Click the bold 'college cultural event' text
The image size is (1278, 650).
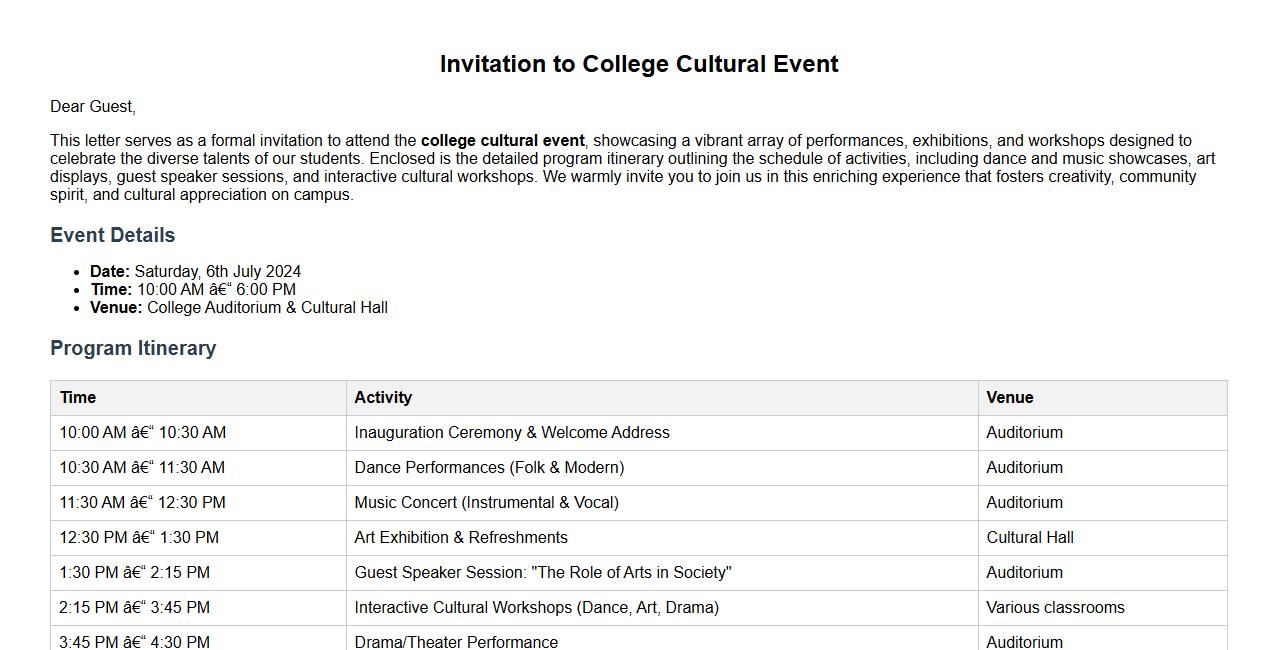502,141
